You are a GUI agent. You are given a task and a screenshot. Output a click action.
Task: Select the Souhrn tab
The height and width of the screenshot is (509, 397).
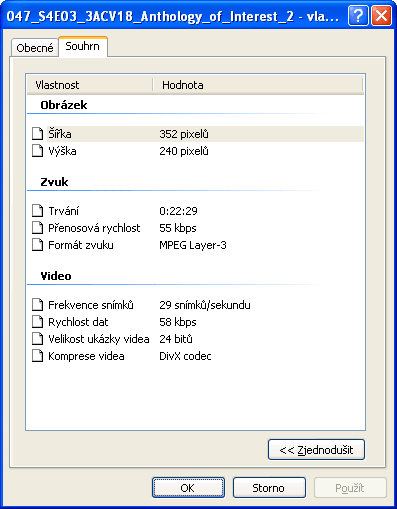pyautogui.click(x=83, y=46)
